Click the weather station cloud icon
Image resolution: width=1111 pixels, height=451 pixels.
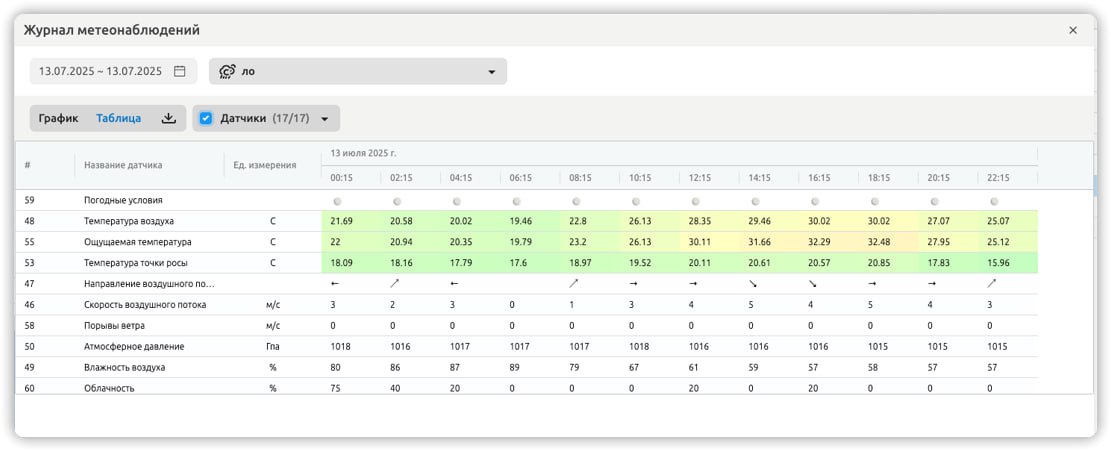[x=227, y=72]
